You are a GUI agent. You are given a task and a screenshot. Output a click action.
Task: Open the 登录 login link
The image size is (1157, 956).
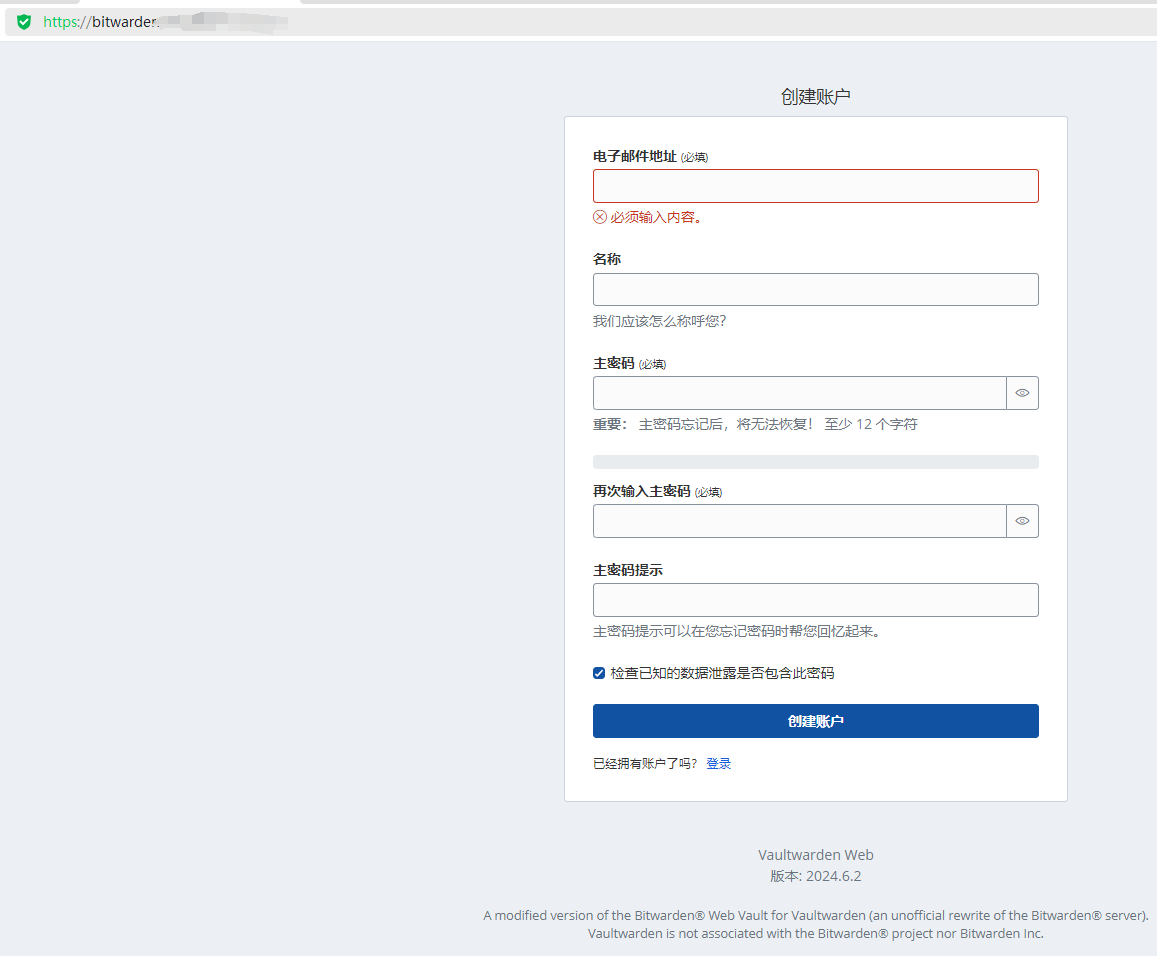point(718,763)
